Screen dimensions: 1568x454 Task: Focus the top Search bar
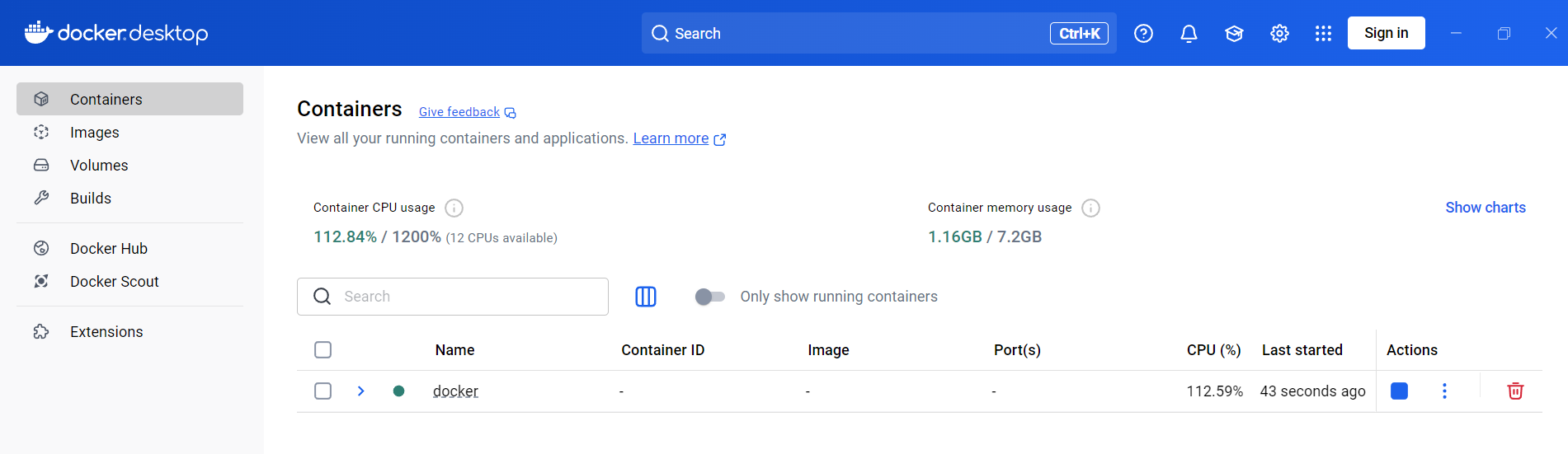point(878,33)
